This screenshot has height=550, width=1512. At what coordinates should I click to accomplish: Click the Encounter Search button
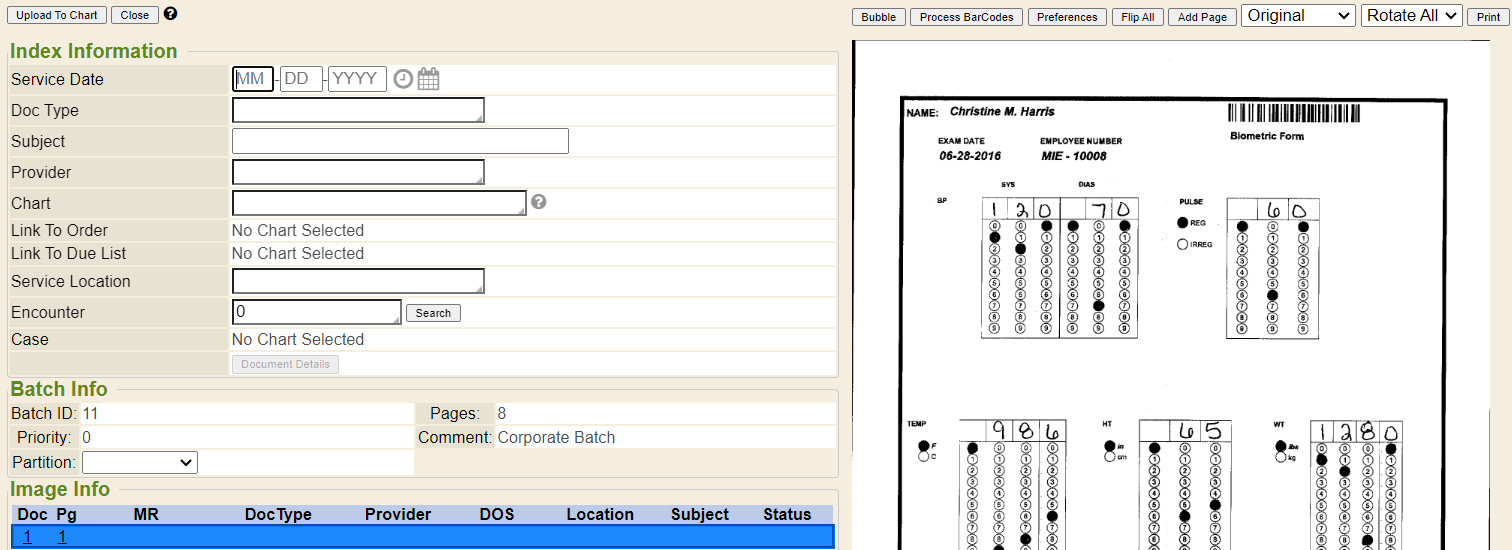coord(433,313)
